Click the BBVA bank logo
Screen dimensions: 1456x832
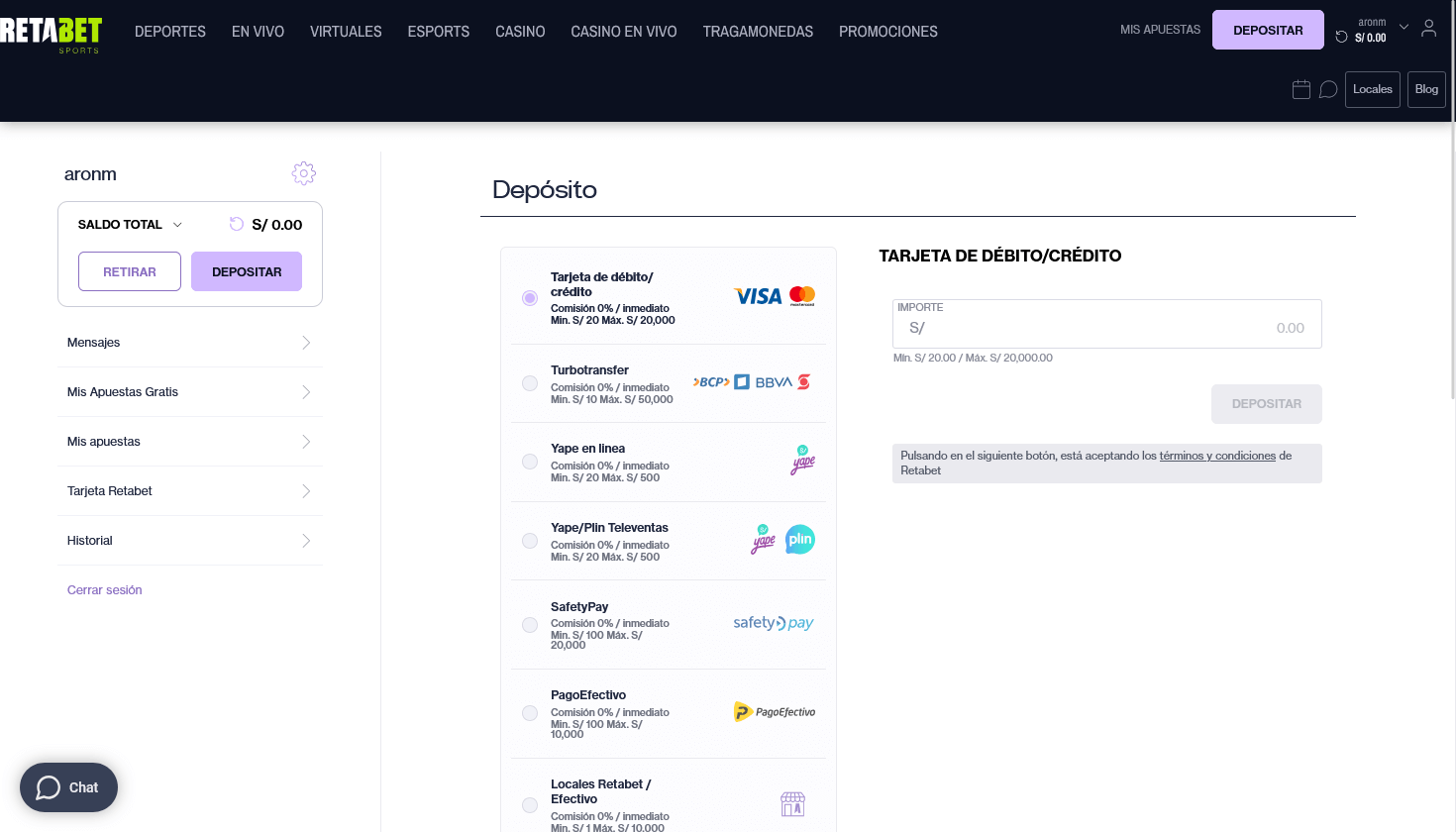tap(774, 382)
